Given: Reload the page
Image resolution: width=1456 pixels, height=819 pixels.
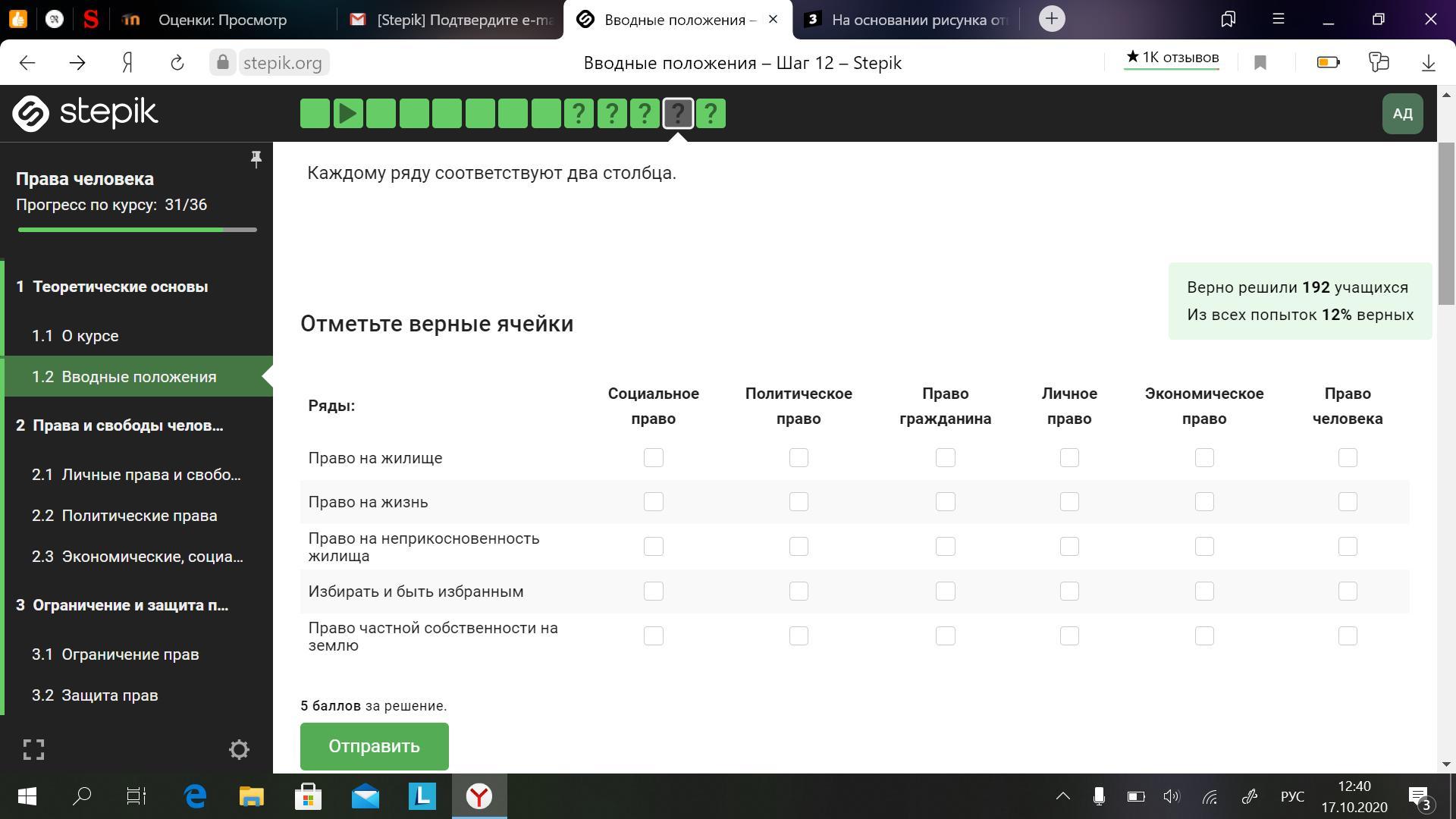Looking at the screenshot, I should click(x=177, y=63).
